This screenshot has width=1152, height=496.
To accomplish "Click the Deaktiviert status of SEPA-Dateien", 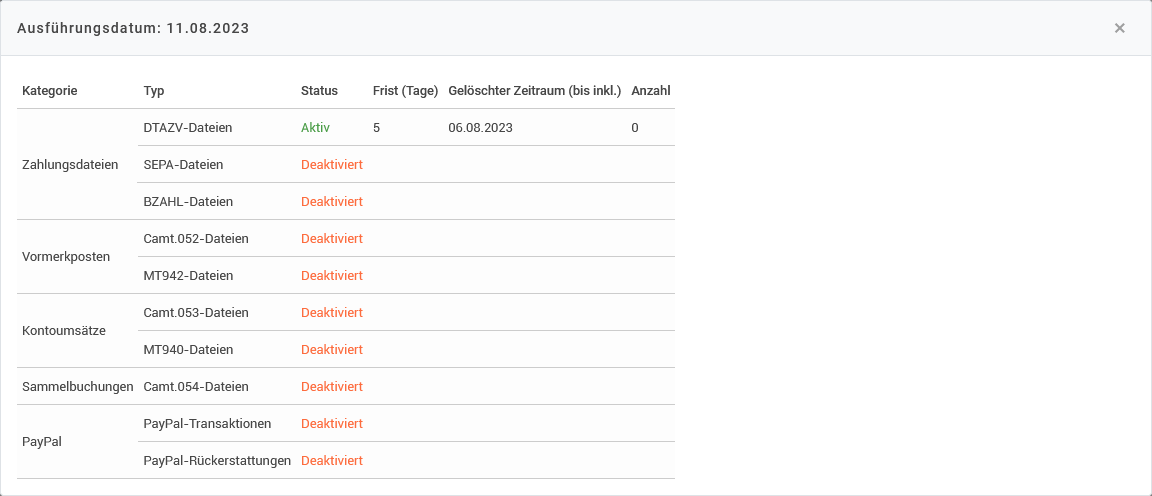I will [331, 165].
